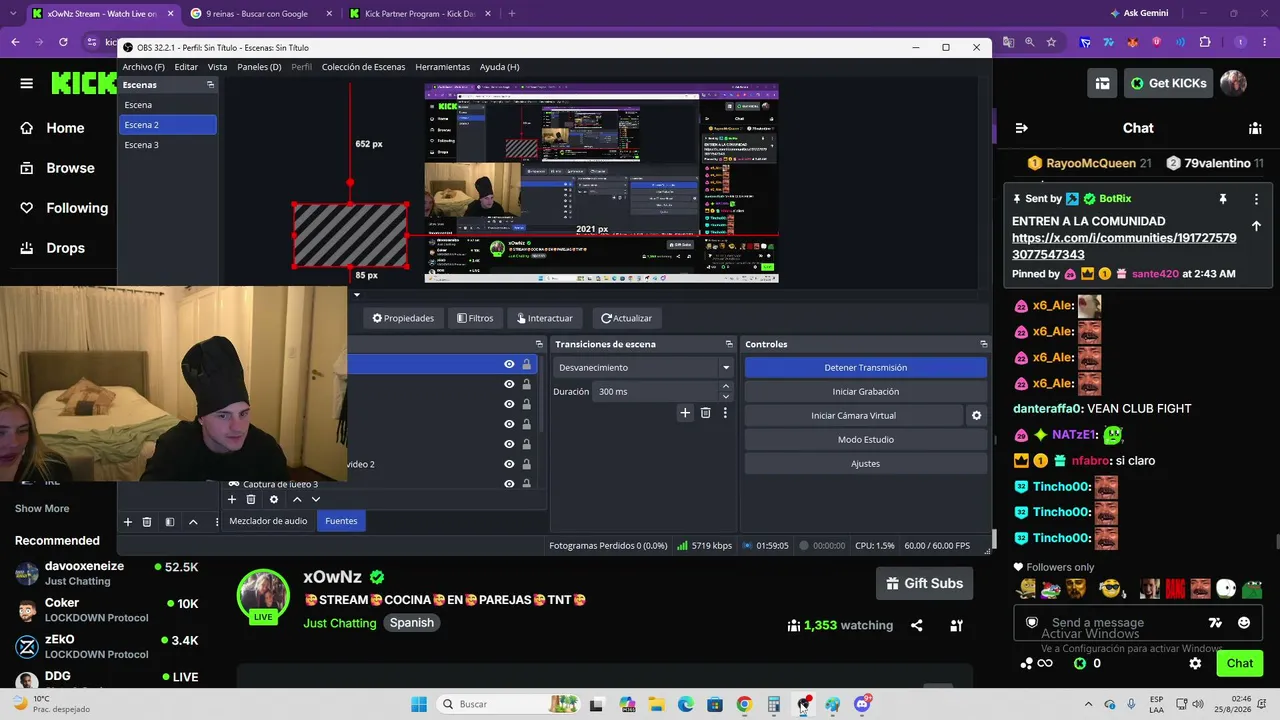Toggle lock on the selected top source
The height and width of the screenshot is (720, 1280).
[x=526, y=364]
